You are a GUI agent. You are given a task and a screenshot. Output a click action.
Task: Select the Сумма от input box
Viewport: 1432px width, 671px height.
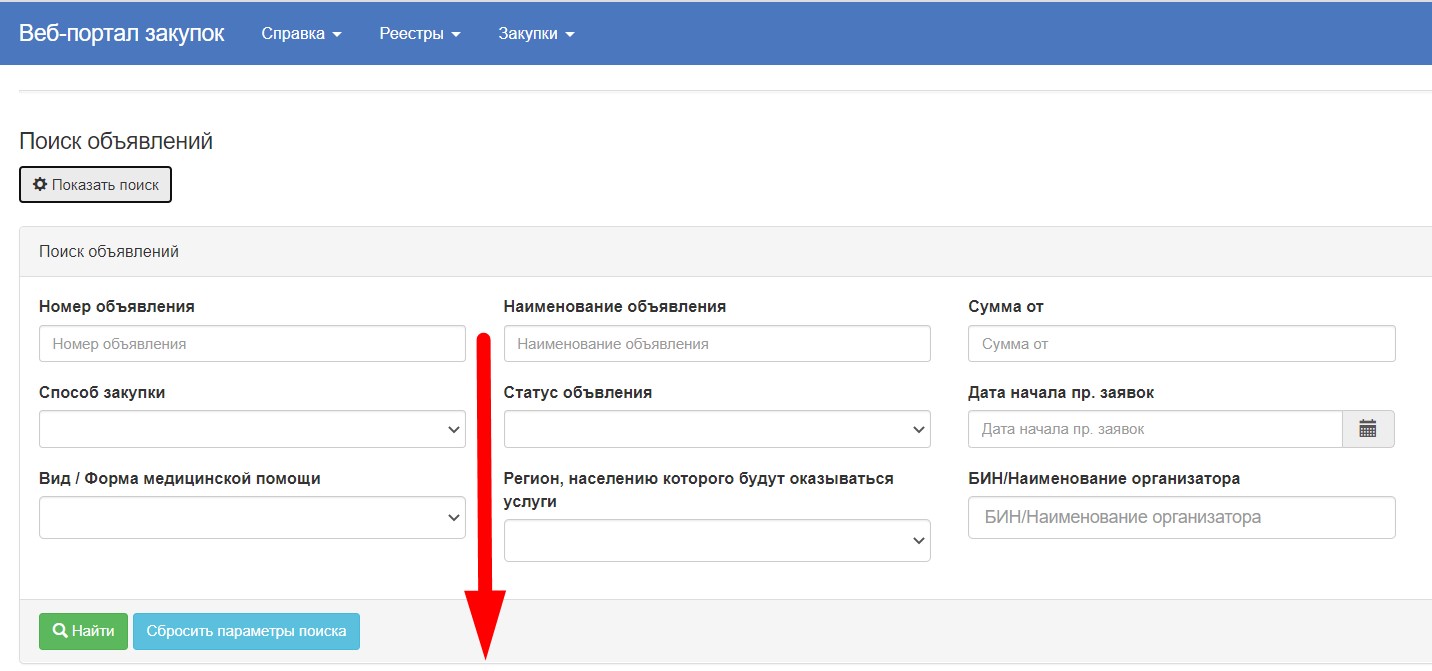[1181, 343]
